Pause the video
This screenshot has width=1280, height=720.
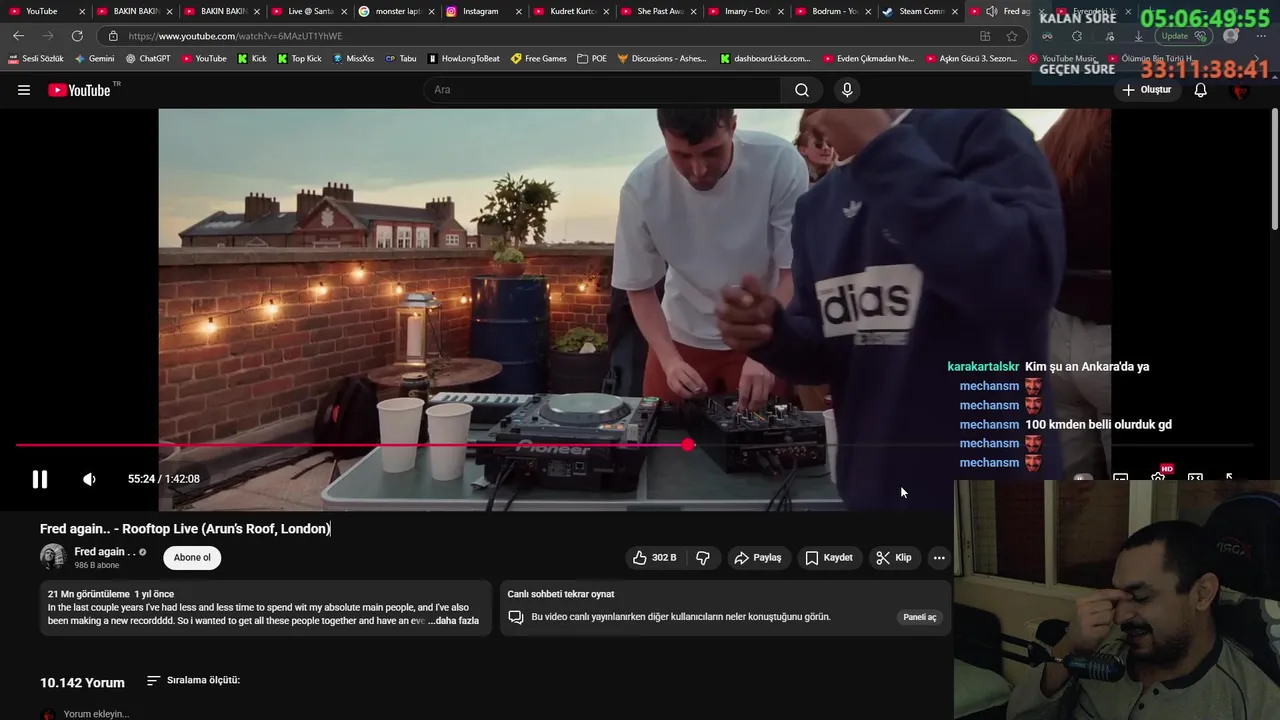(x=40, y=479)
